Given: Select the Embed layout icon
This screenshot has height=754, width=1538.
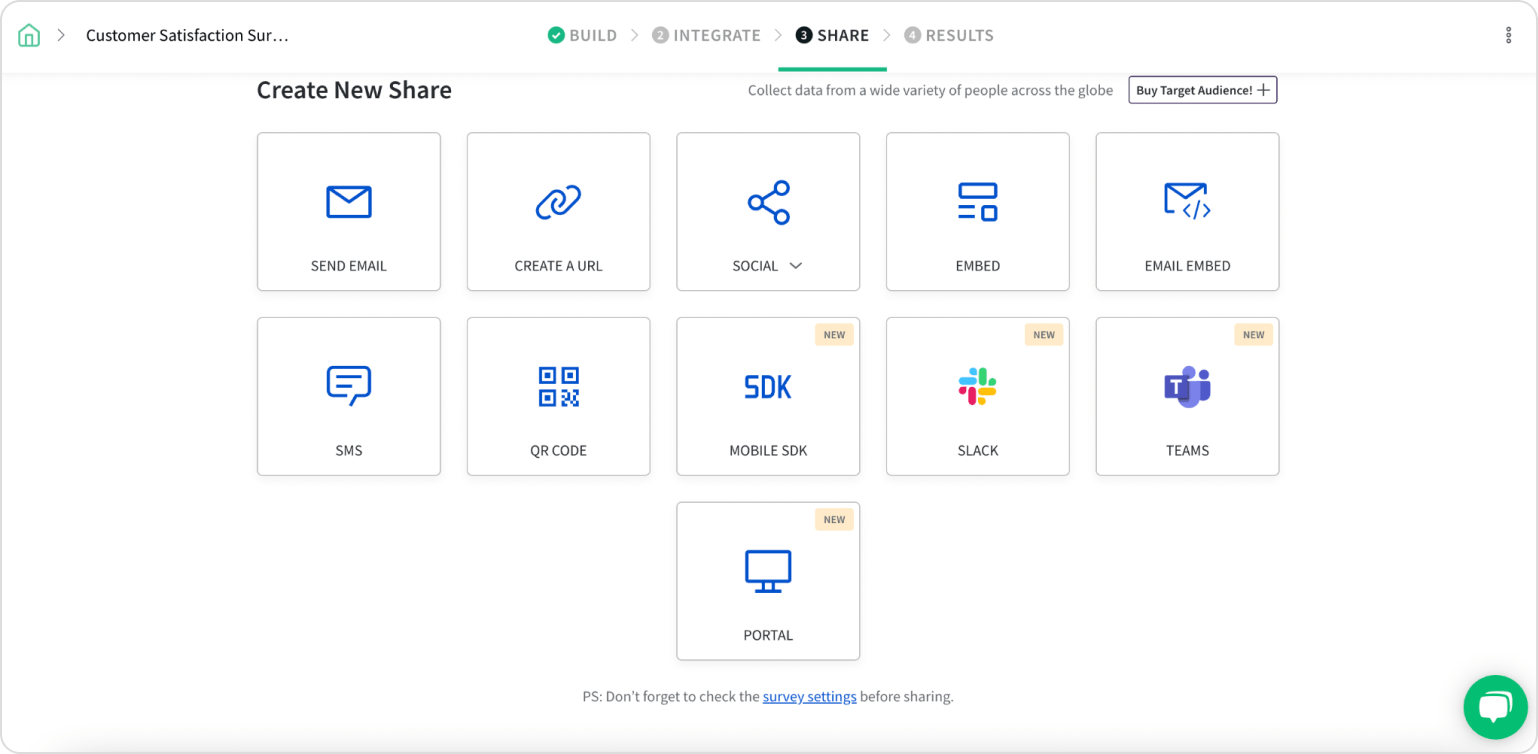Looking at the screenshot, I should (x=978, y=202).
